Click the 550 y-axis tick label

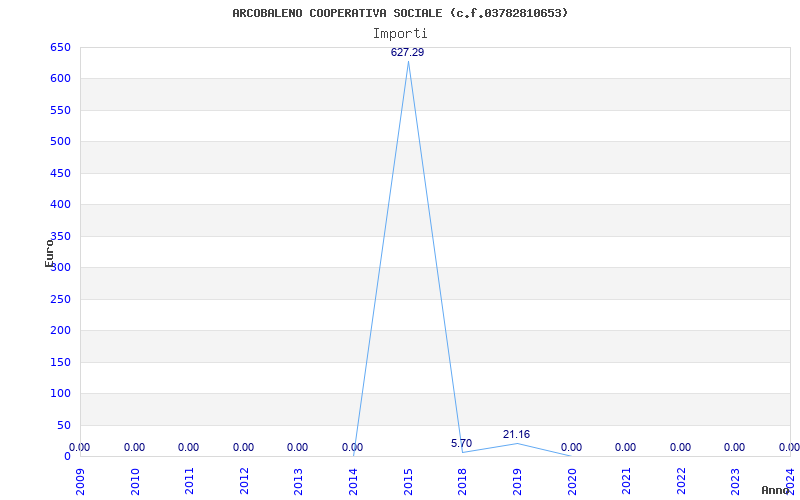pyautogui.click(x=60, y=110)
